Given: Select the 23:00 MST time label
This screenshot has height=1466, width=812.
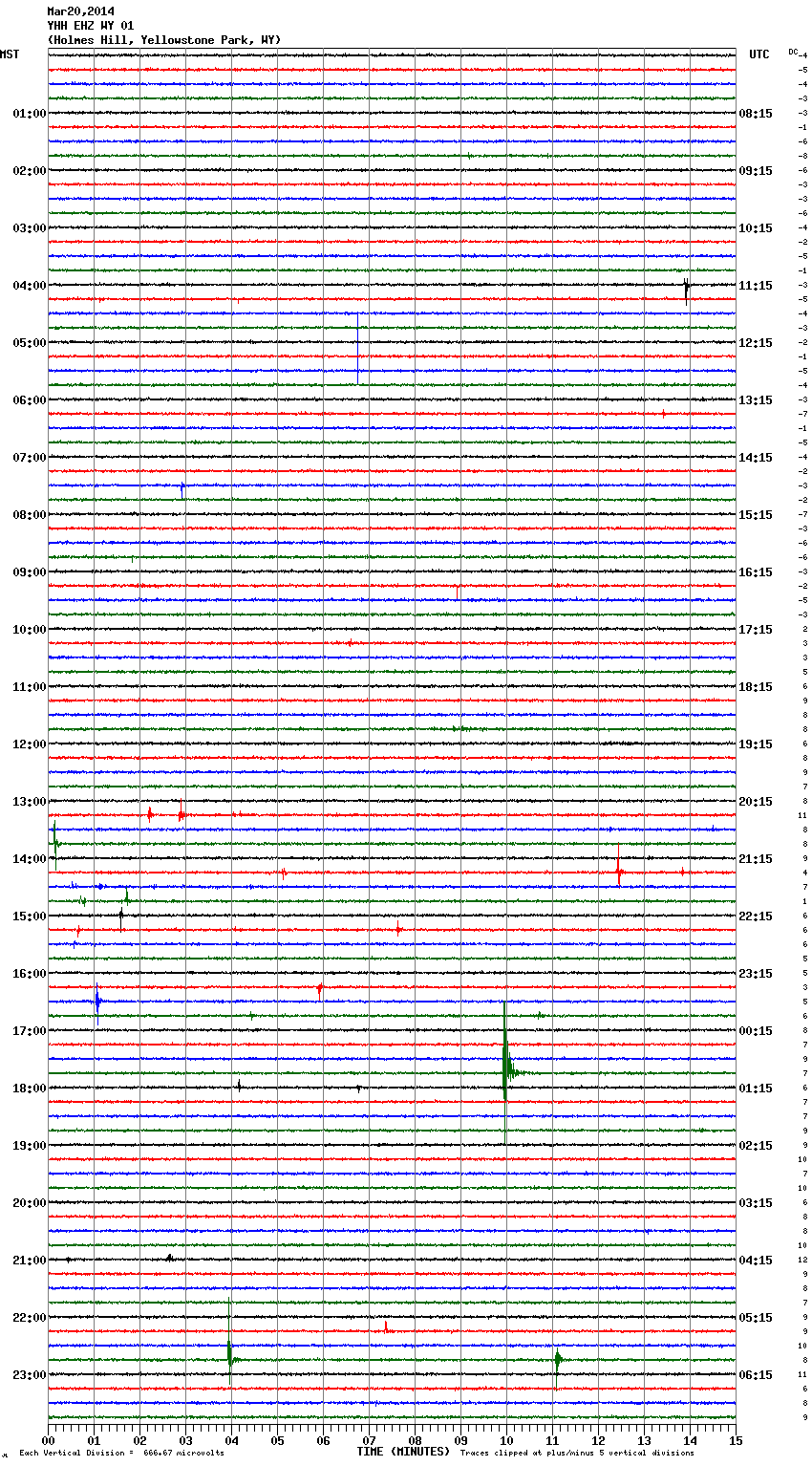Looking at the screenshot, I should (29, 1375).
